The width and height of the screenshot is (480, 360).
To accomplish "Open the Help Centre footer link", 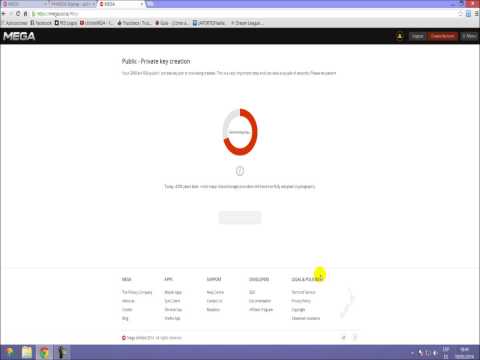I will (x=215, y=292).
